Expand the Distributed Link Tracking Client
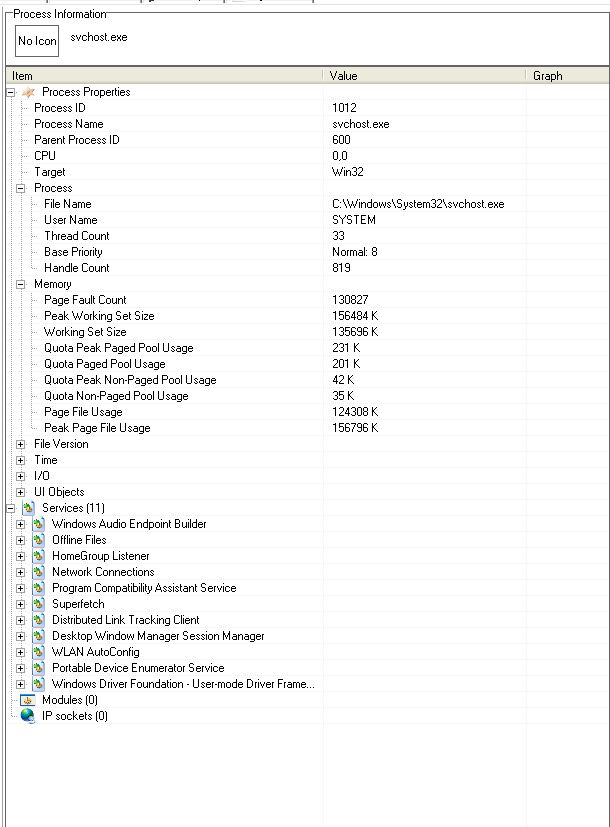This screenshot has height=827, width=610. click(x=21, y=620)
